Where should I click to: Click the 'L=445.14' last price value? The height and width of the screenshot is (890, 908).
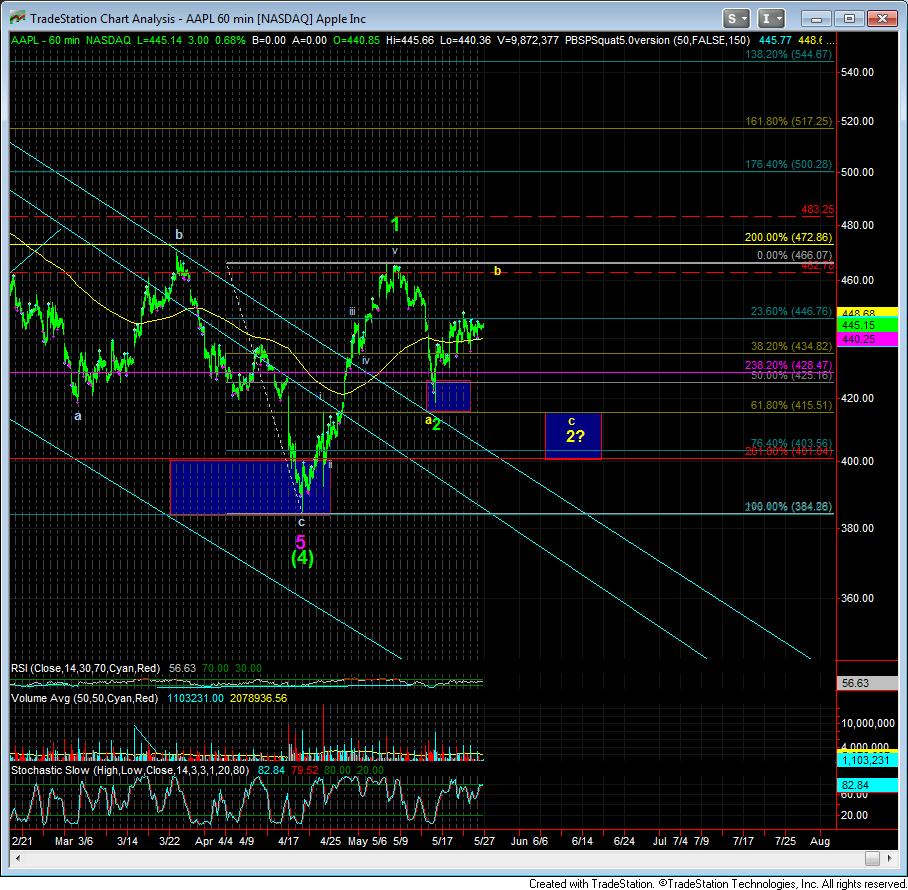pyautogui.click(x=159, y=41)
